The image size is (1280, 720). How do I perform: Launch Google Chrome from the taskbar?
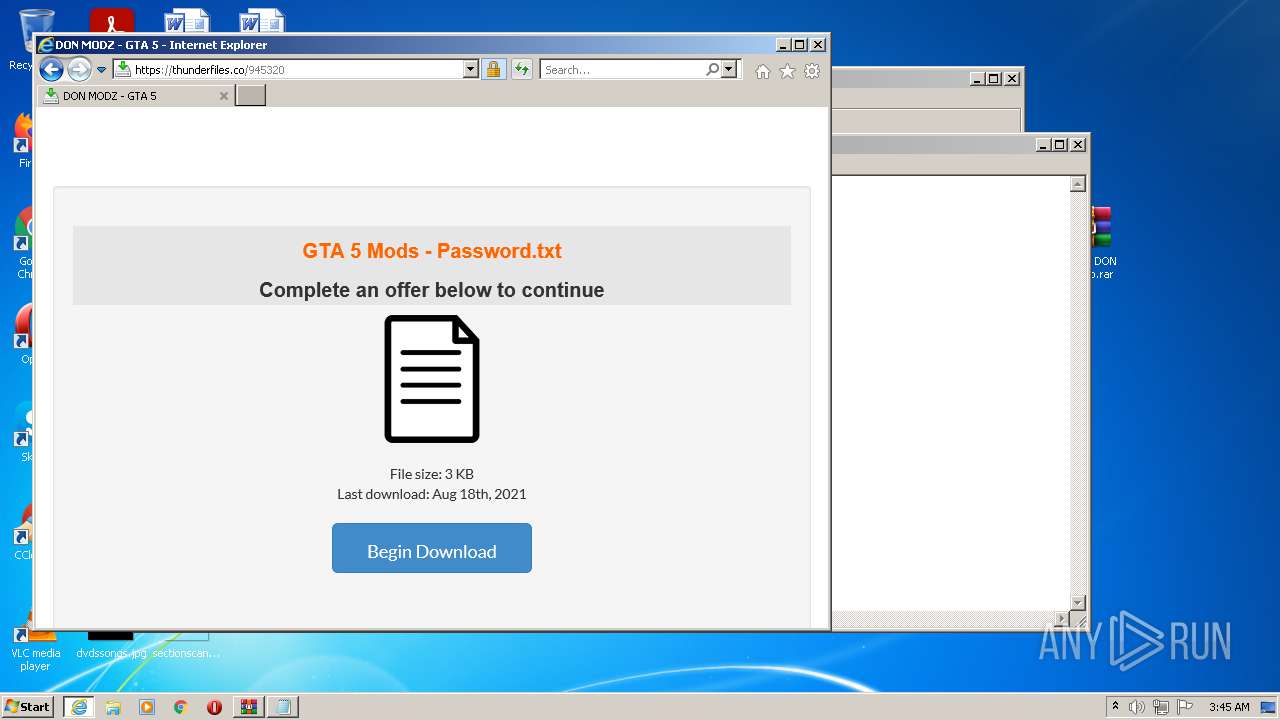click(x=180, y=707)
